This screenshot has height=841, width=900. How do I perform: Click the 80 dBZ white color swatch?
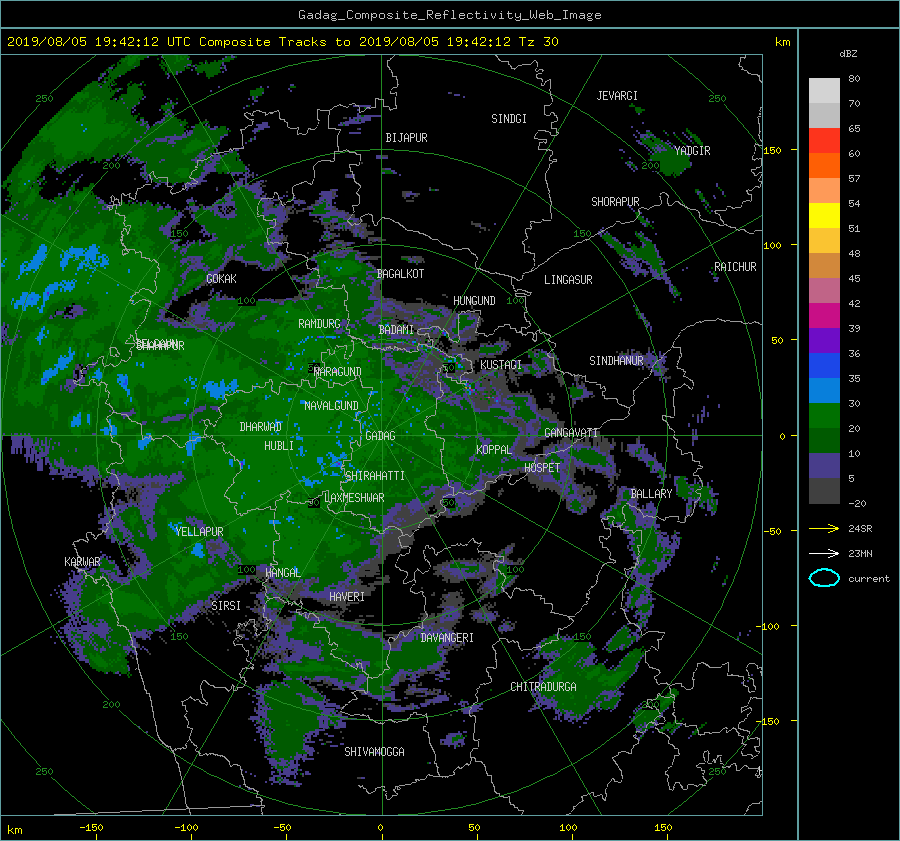[x=824, y=90]
